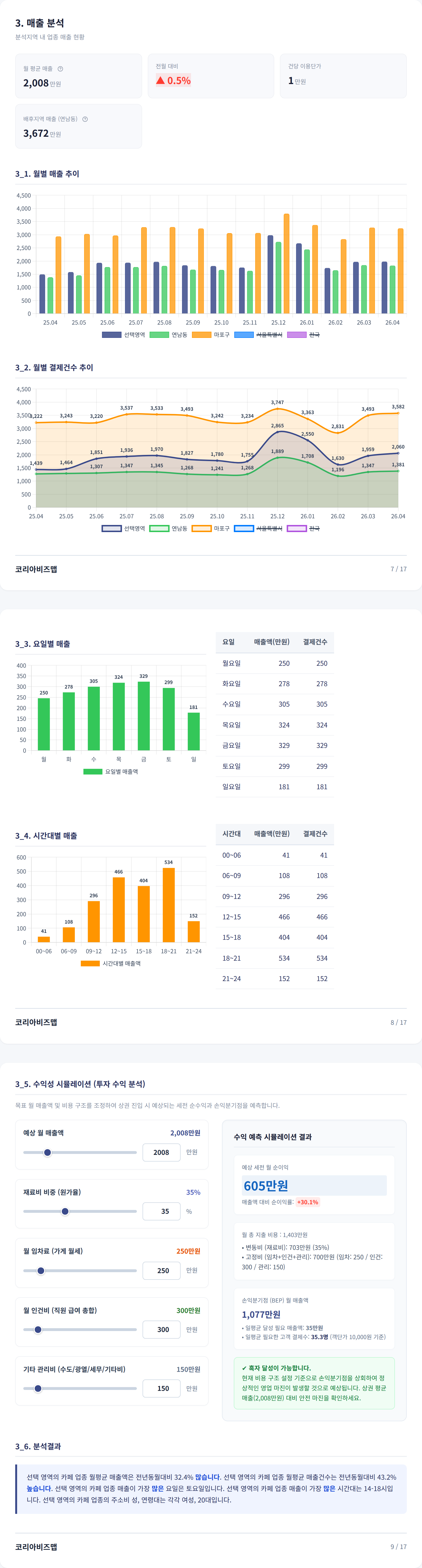Click the 요일 column header
The width and height of the screenshot is (422, 1568).
[x=228, y=642]
